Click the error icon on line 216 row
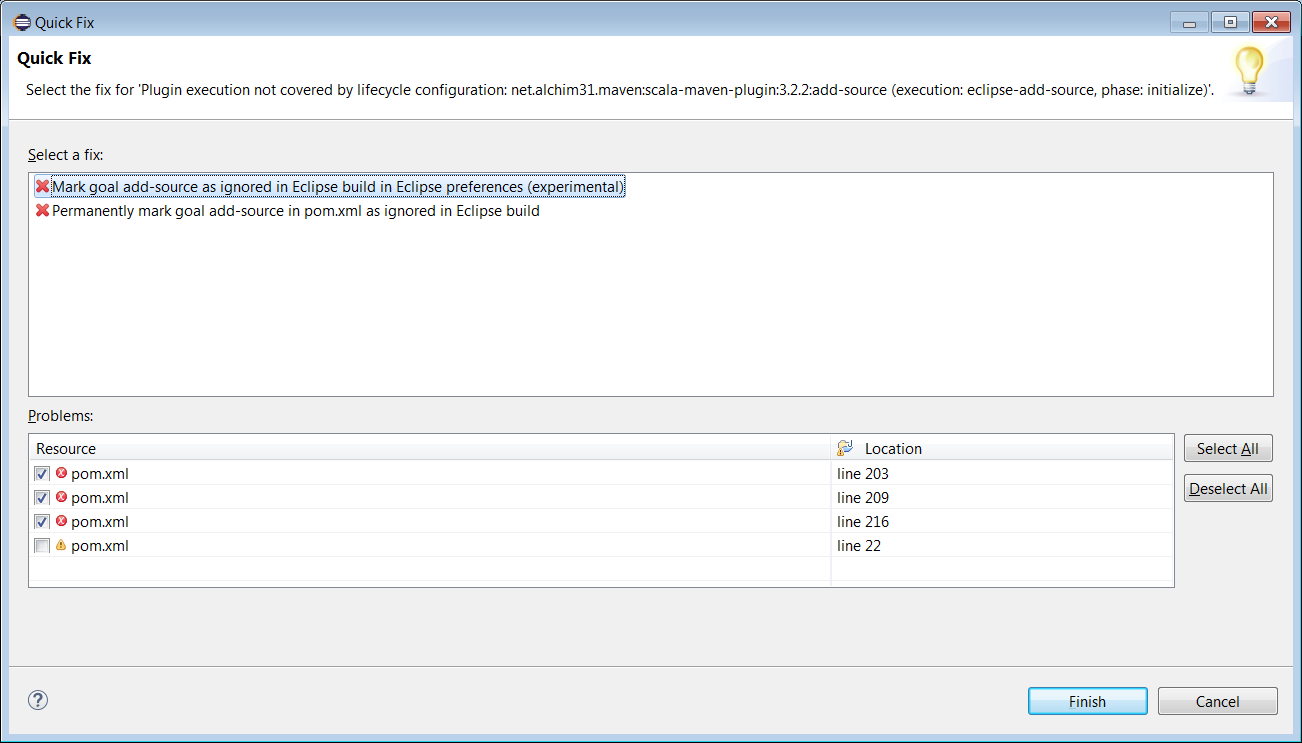1302x743 pixels. point(61,521)
